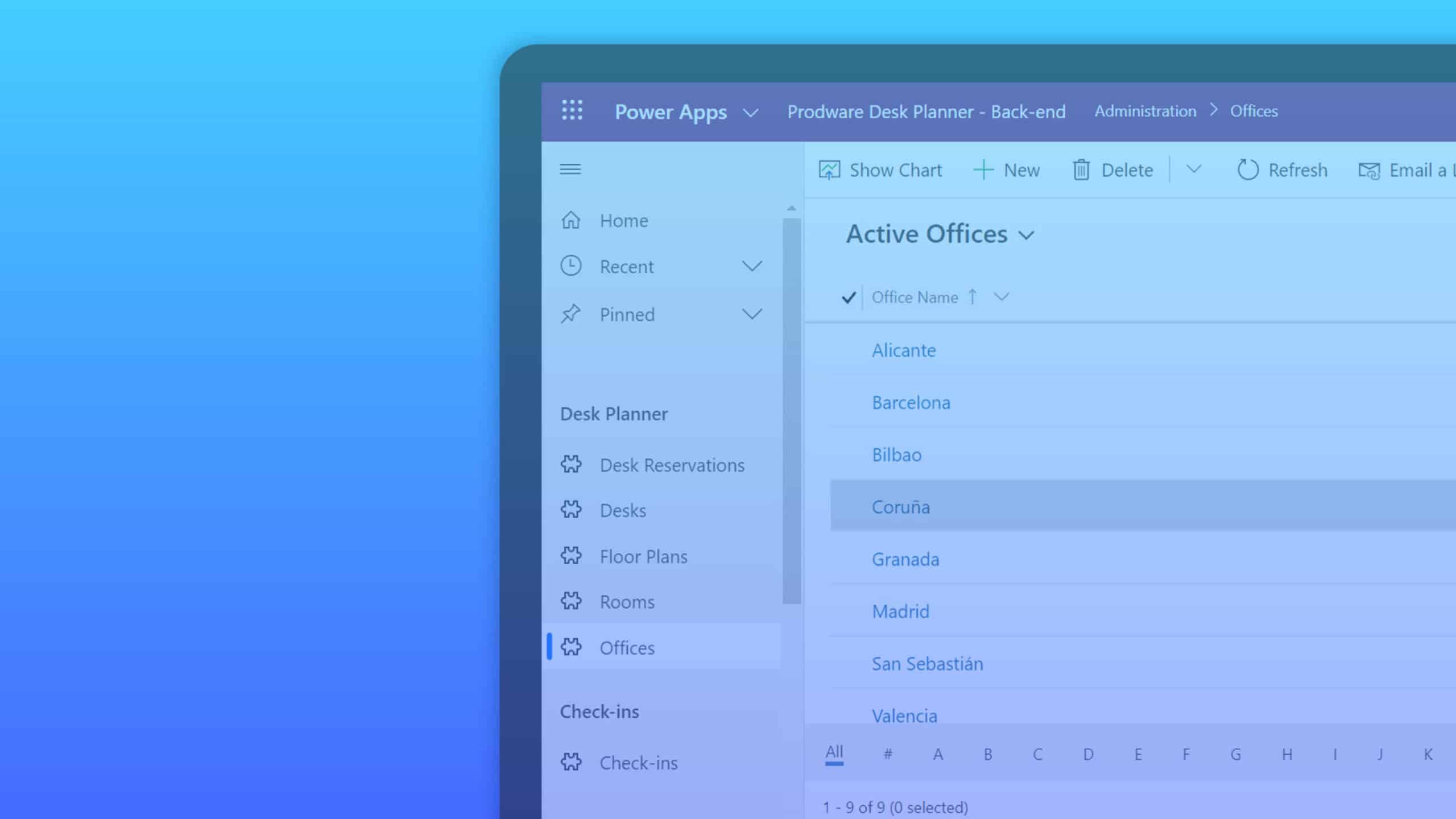
Task: Open Floor Plans from the sidebar
Action: pos(643,556)
